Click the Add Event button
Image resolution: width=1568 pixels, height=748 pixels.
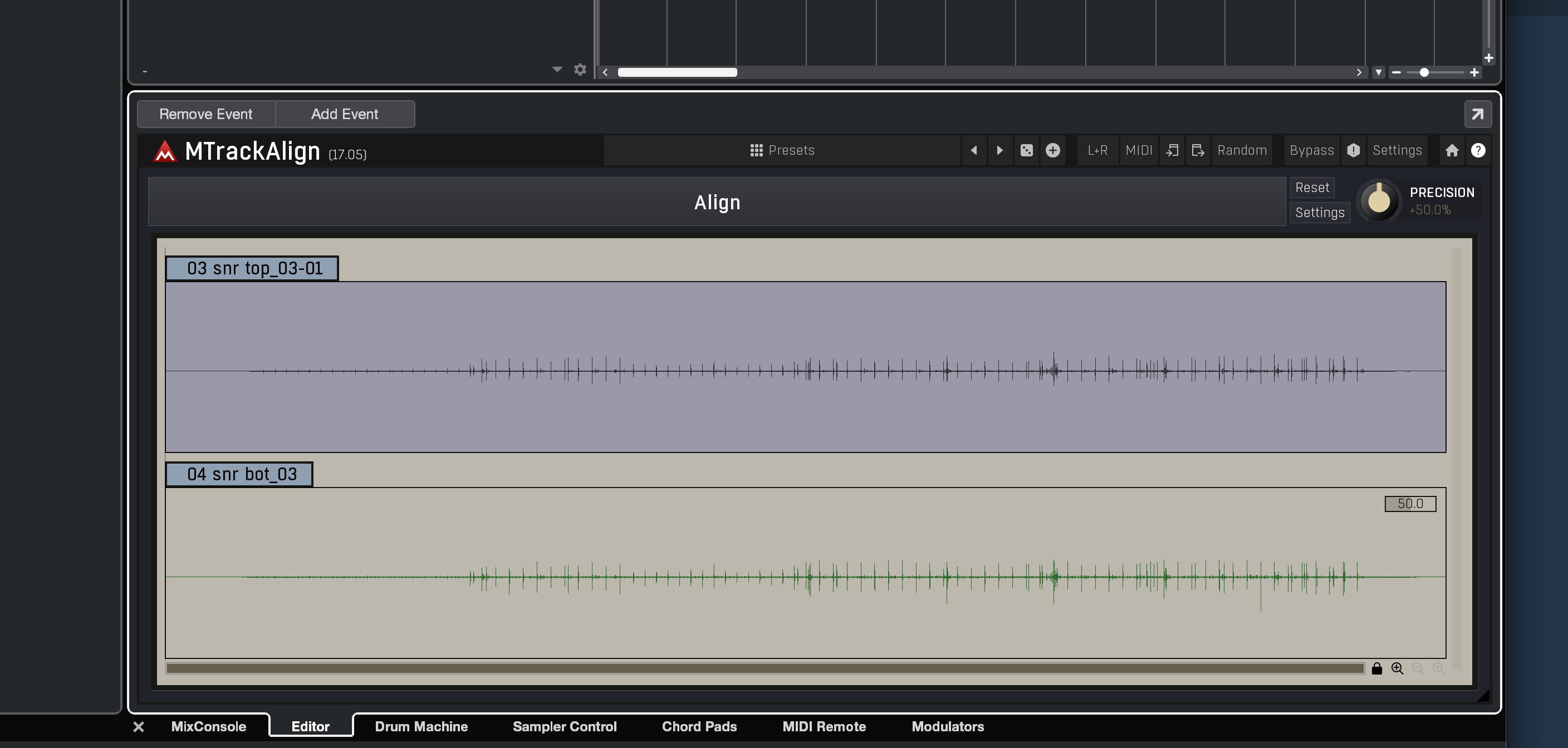tap(345, 115)
